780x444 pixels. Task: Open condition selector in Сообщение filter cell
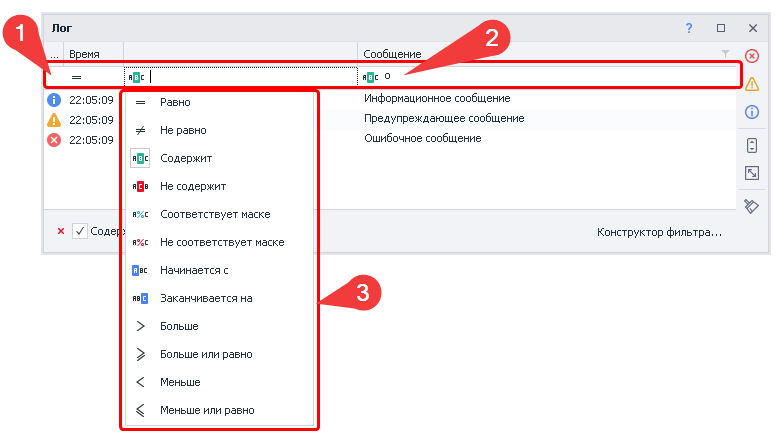pyautogui.click(x=370, y=76)
